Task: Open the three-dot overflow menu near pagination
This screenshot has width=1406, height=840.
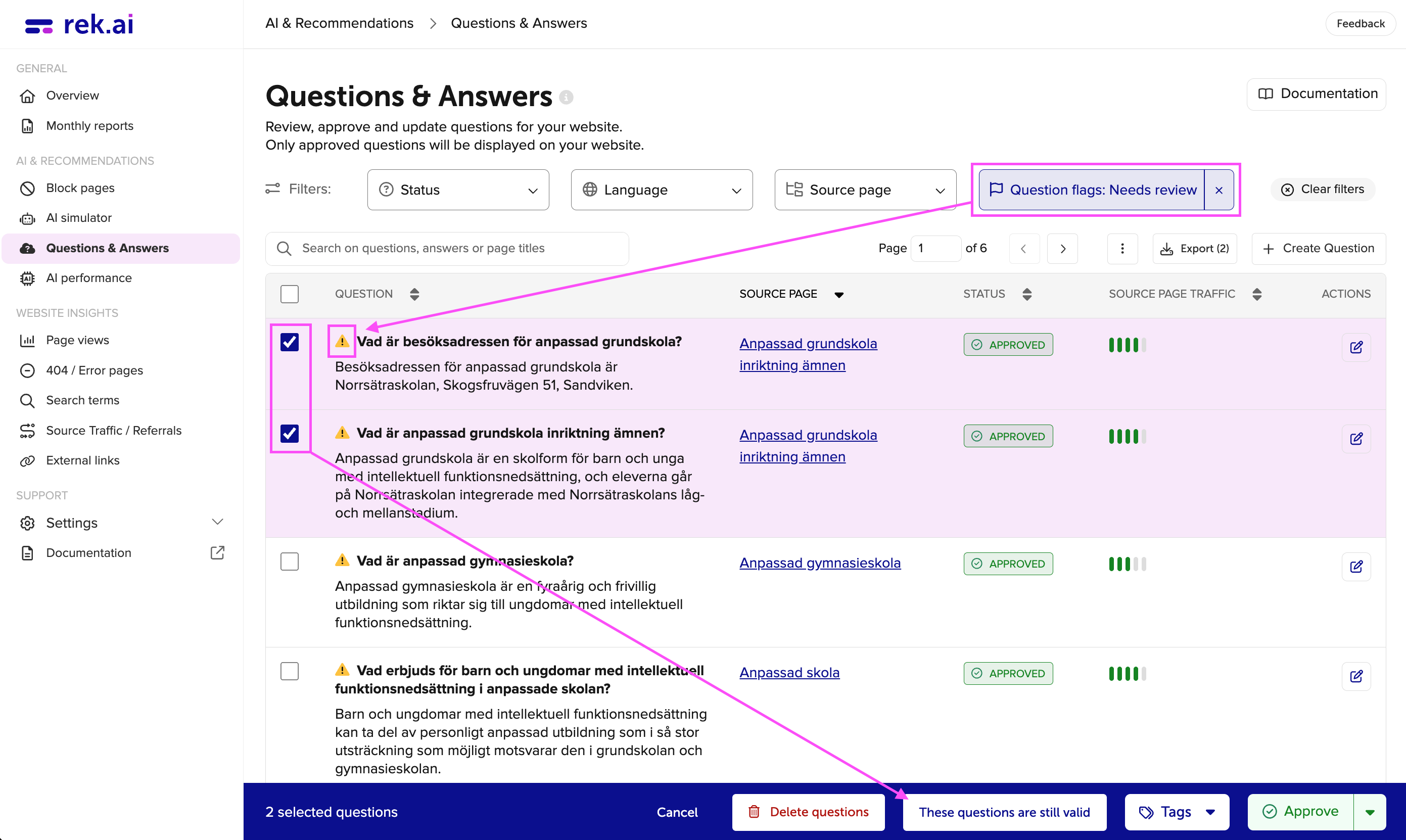Action: tap(1122, 248)
